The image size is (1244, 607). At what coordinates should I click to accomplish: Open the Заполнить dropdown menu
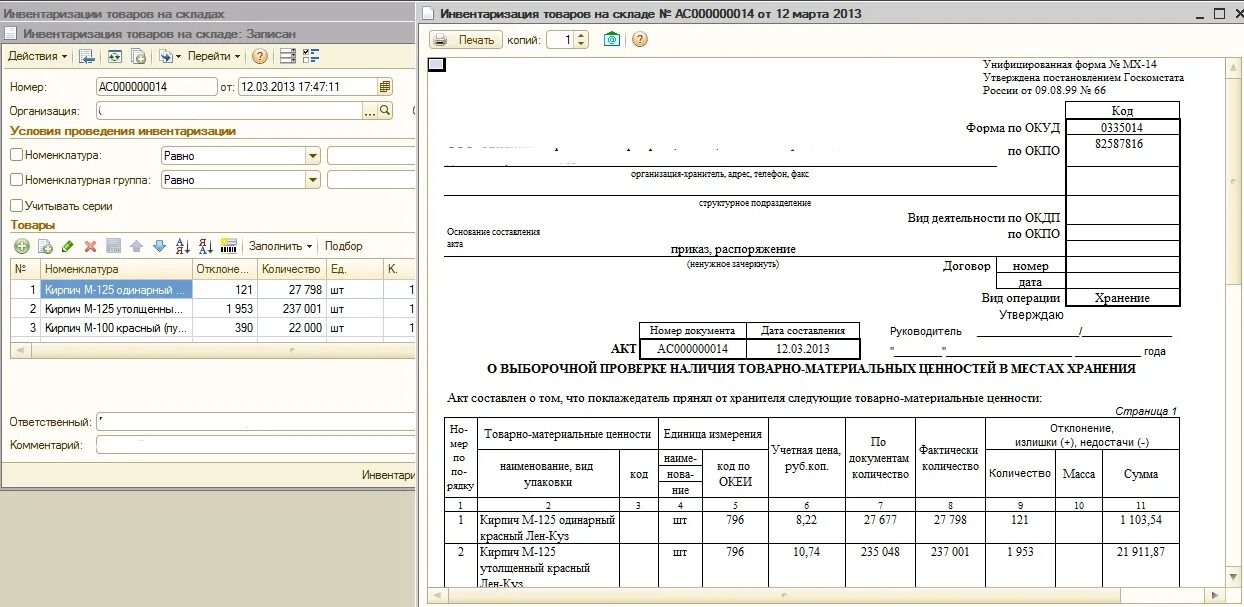coord(280,246)
